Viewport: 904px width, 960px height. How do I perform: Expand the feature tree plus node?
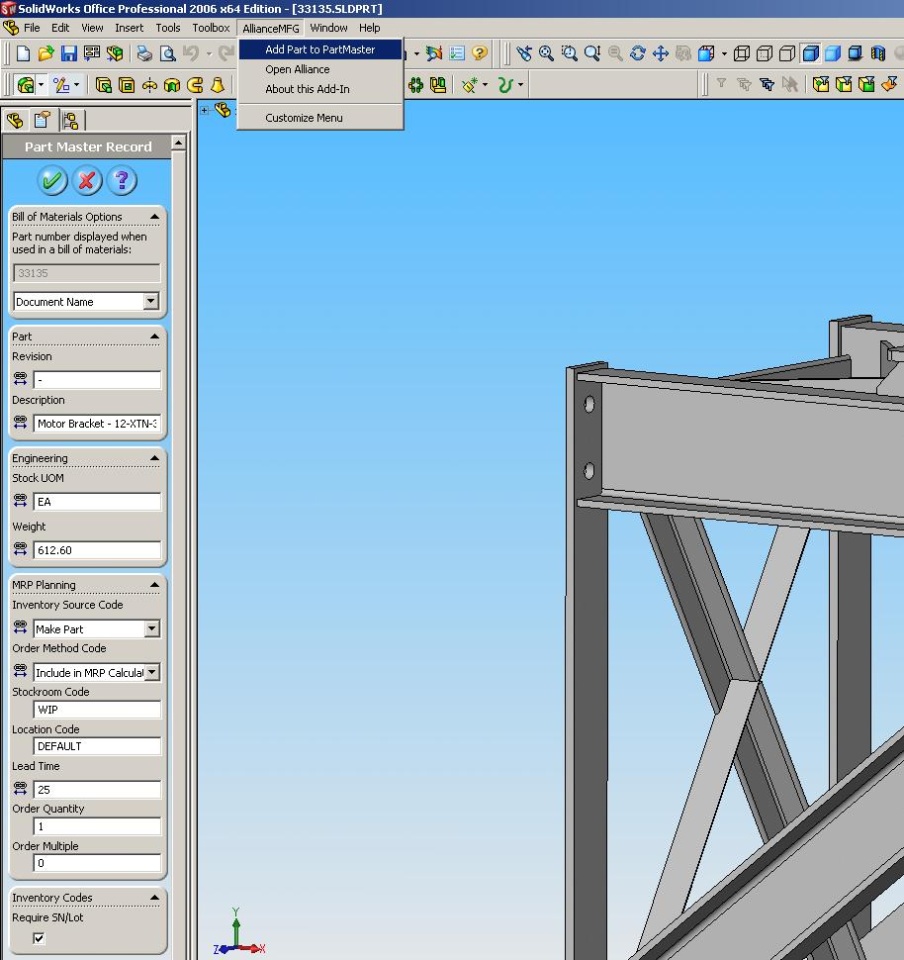coord(204,110)
